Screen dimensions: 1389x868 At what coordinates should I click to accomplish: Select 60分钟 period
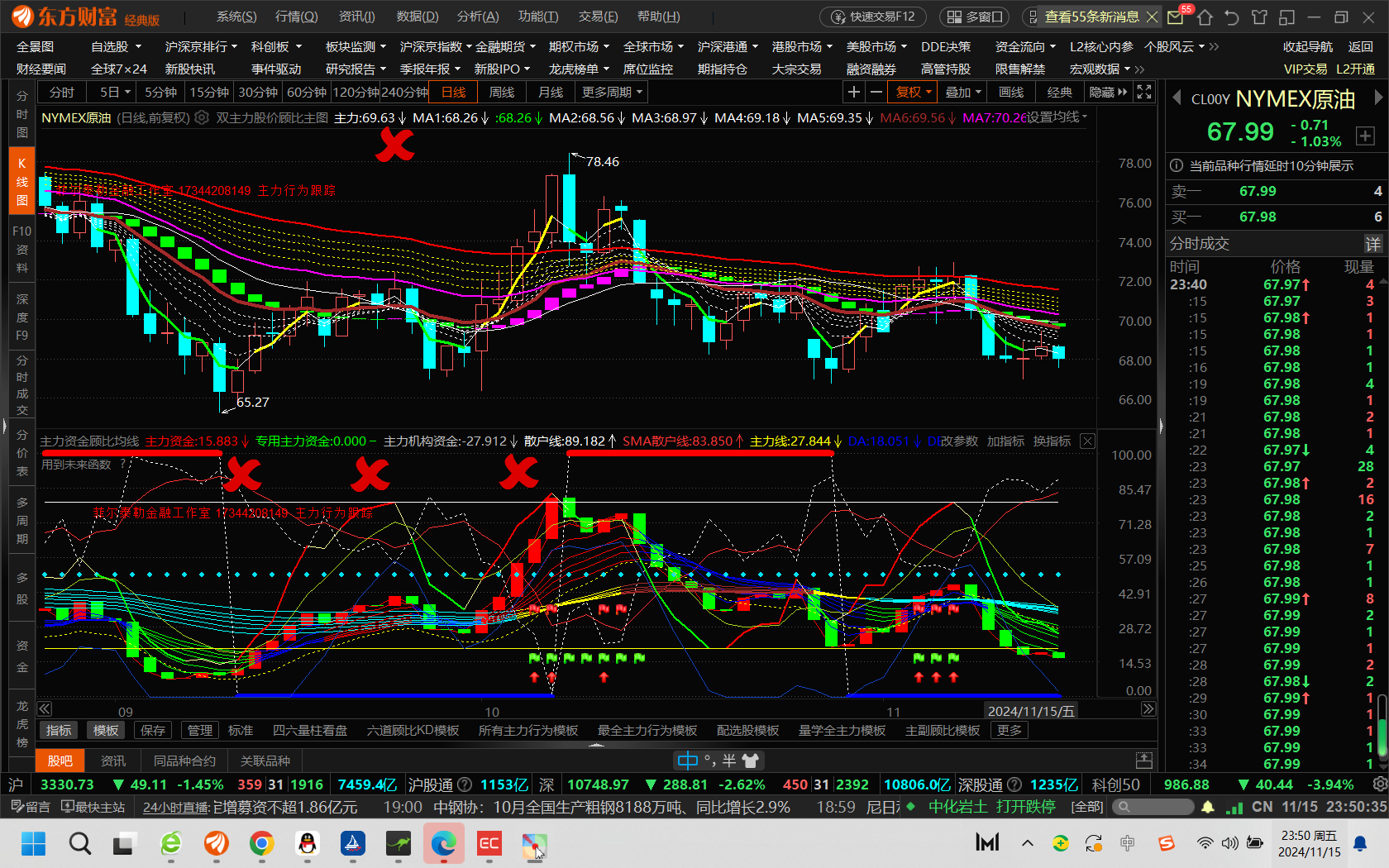coord(307,93)
